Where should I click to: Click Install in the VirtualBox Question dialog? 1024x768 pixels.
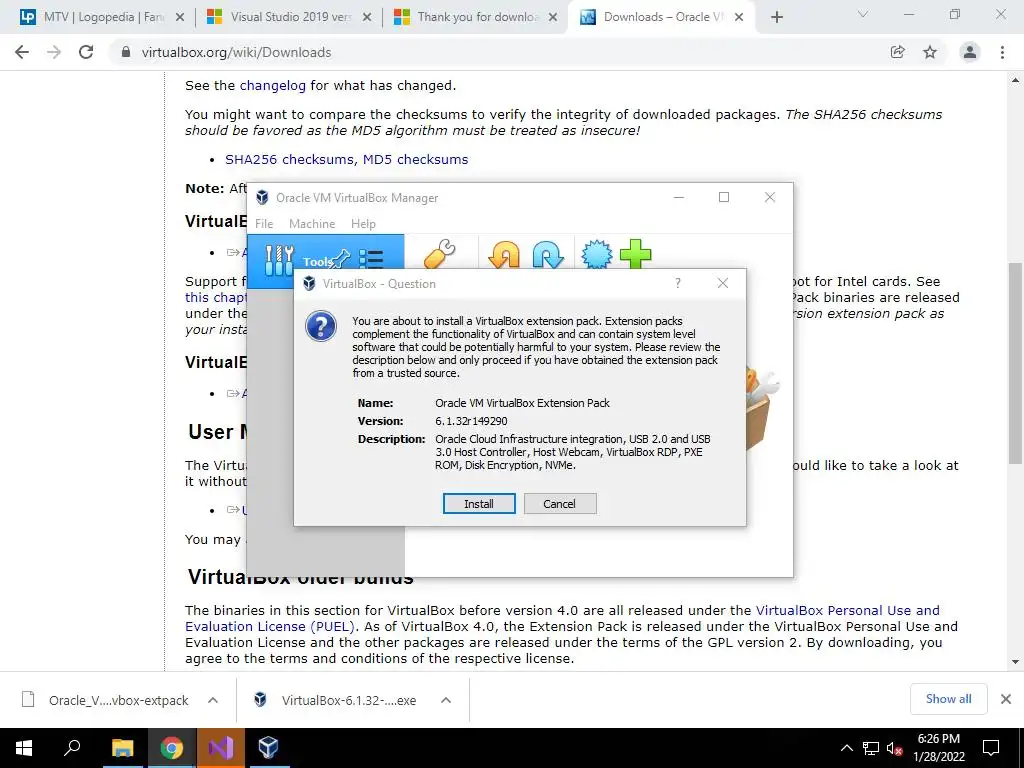(x=479, y=504)
